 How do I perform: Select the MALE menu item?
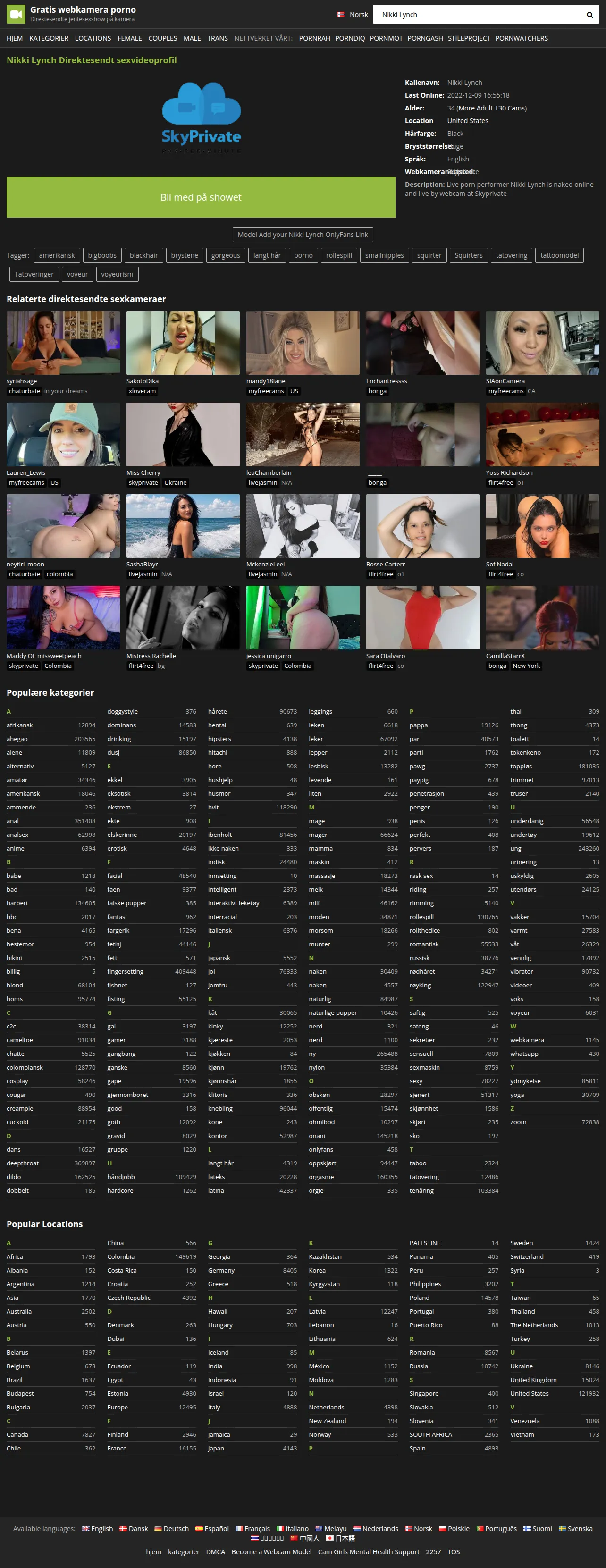pyautogui.click(x=192, y=38)
